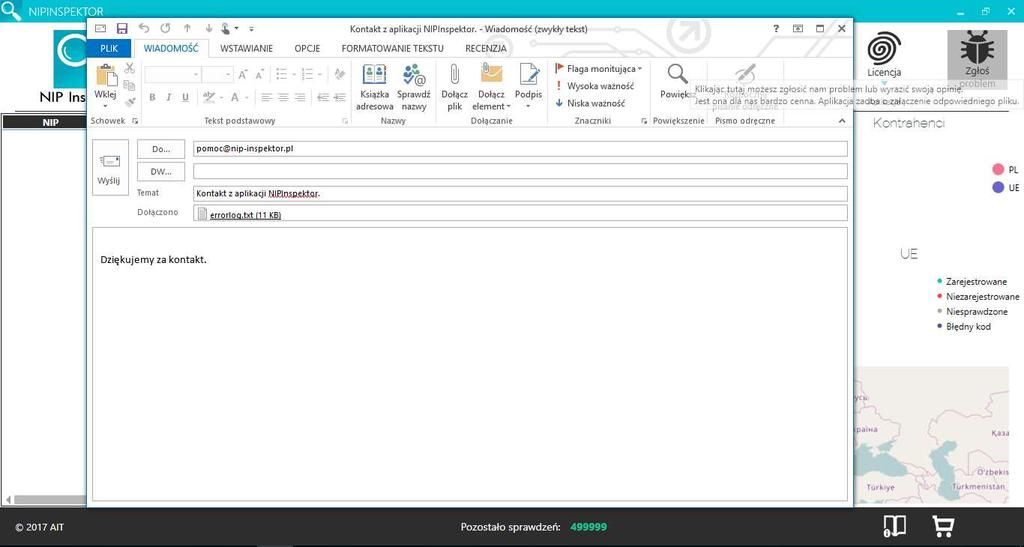Open Customize Quick Access Toolbar dropdown
The width and height of the screenshot is (1024, 547).
(251, 29)
